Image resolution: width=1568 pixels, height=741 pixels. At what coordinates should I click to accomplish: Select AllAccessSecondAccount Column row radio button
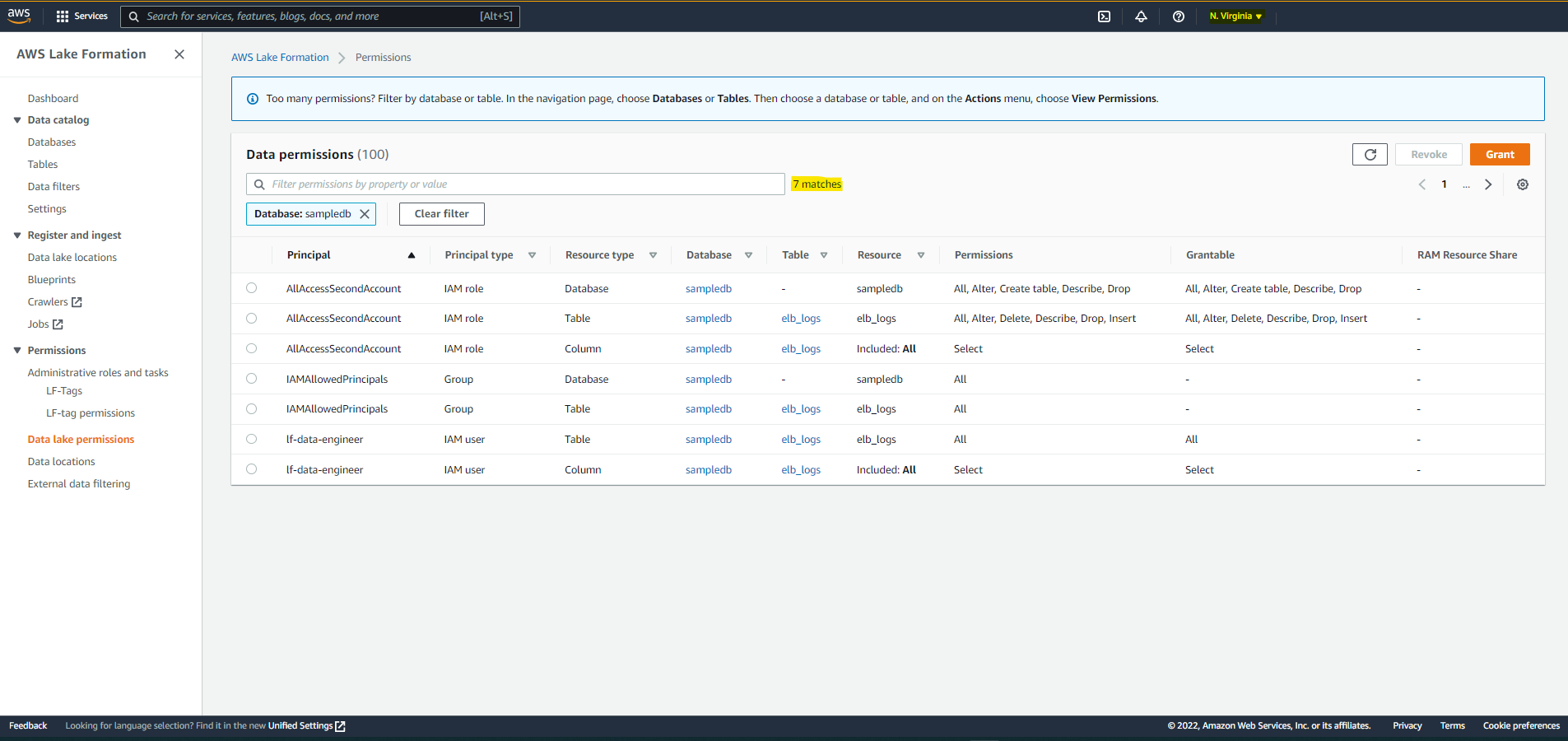(252, 348)
